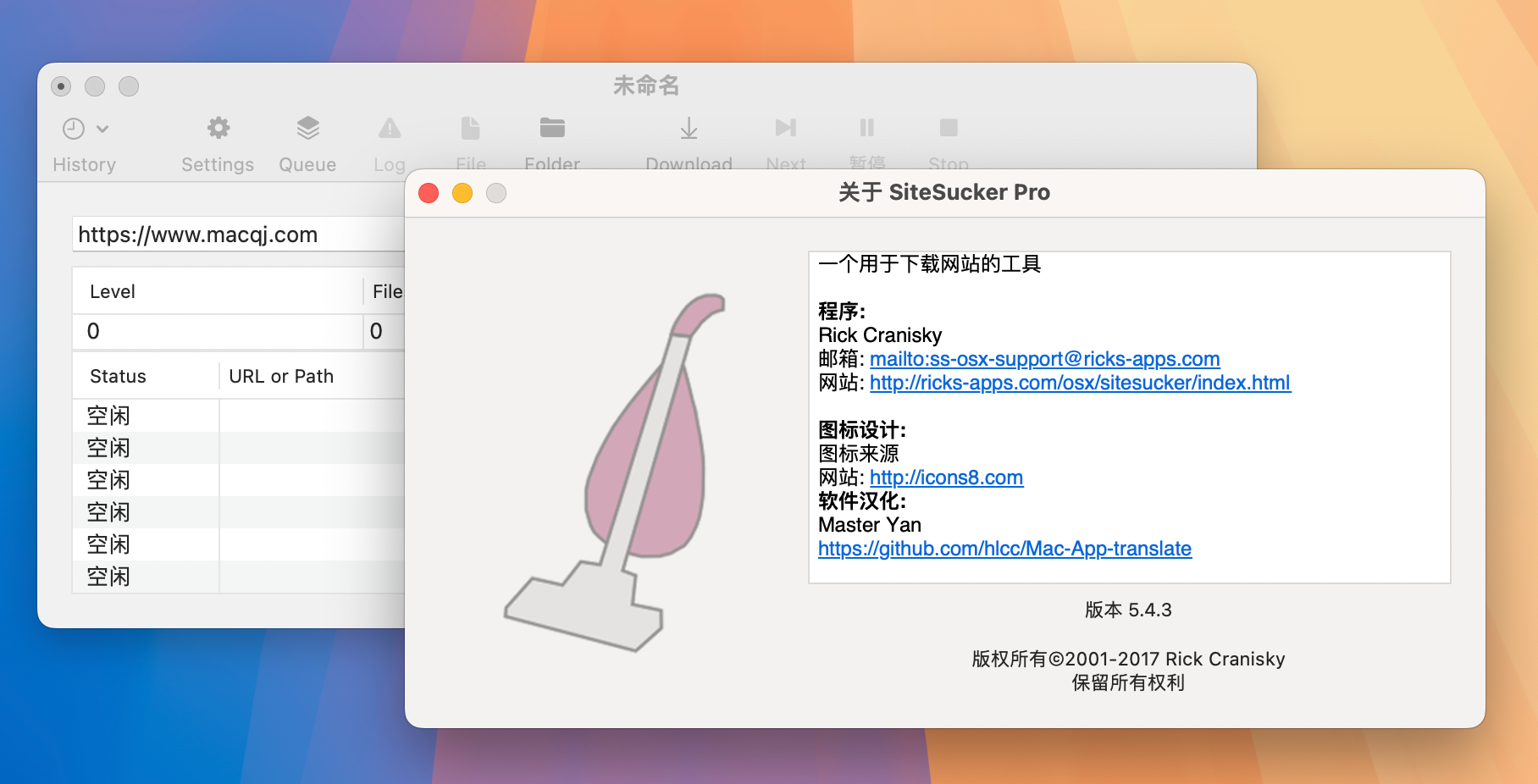Click the version 5.4.3 text
1538x784 pixels.
pyautogui.click(x=1128, y=610)
